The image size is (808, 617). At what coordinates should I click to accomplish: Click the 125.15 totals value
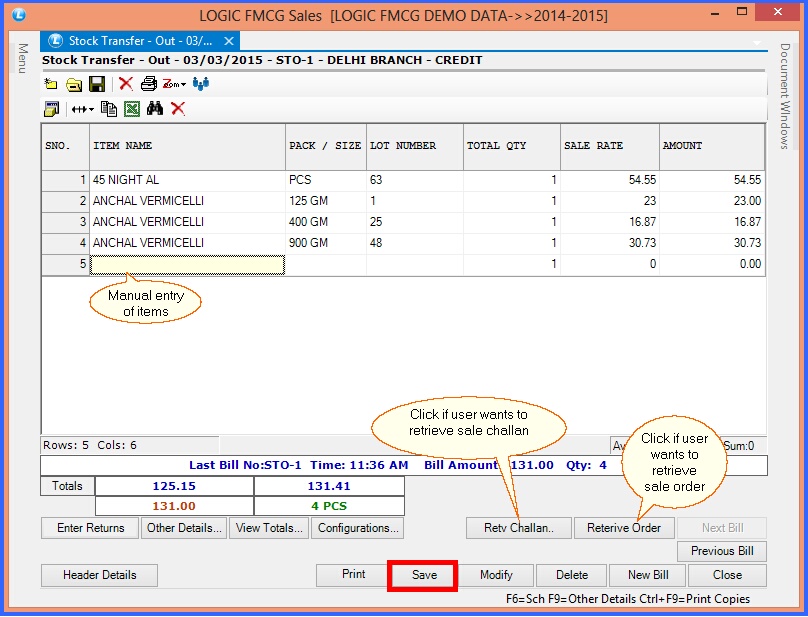coord(174,486)
